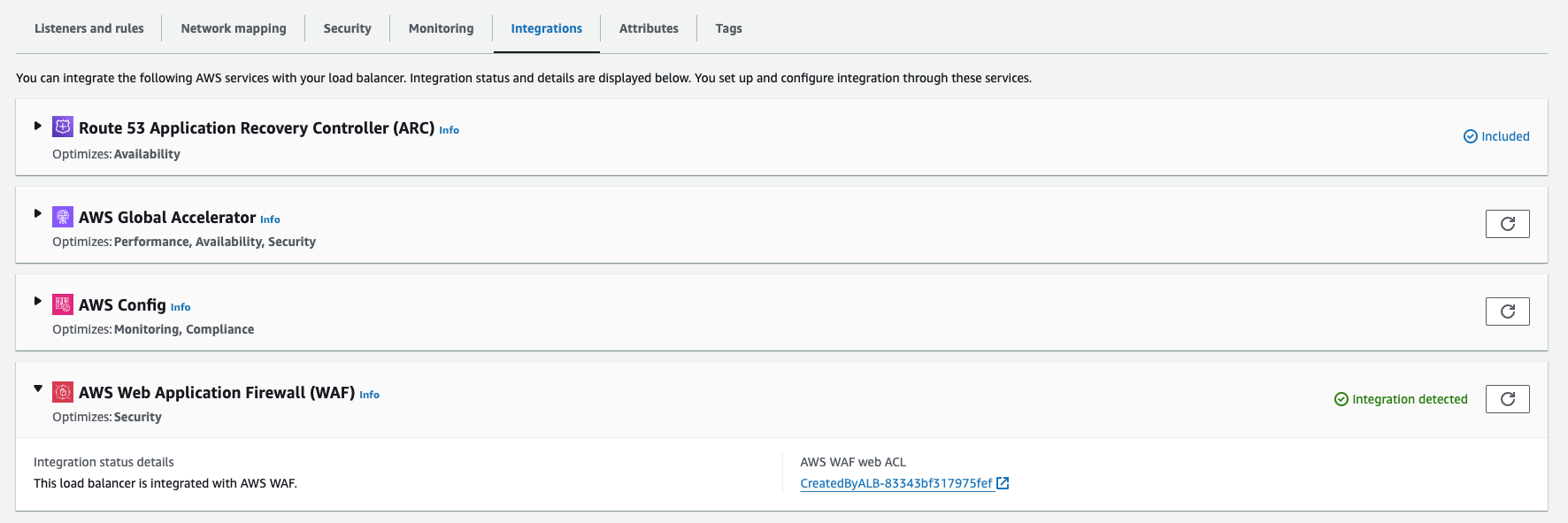Click the Included status text
The height and width of the screenshot is (523, 1568).
click(x=1505, y=136)
